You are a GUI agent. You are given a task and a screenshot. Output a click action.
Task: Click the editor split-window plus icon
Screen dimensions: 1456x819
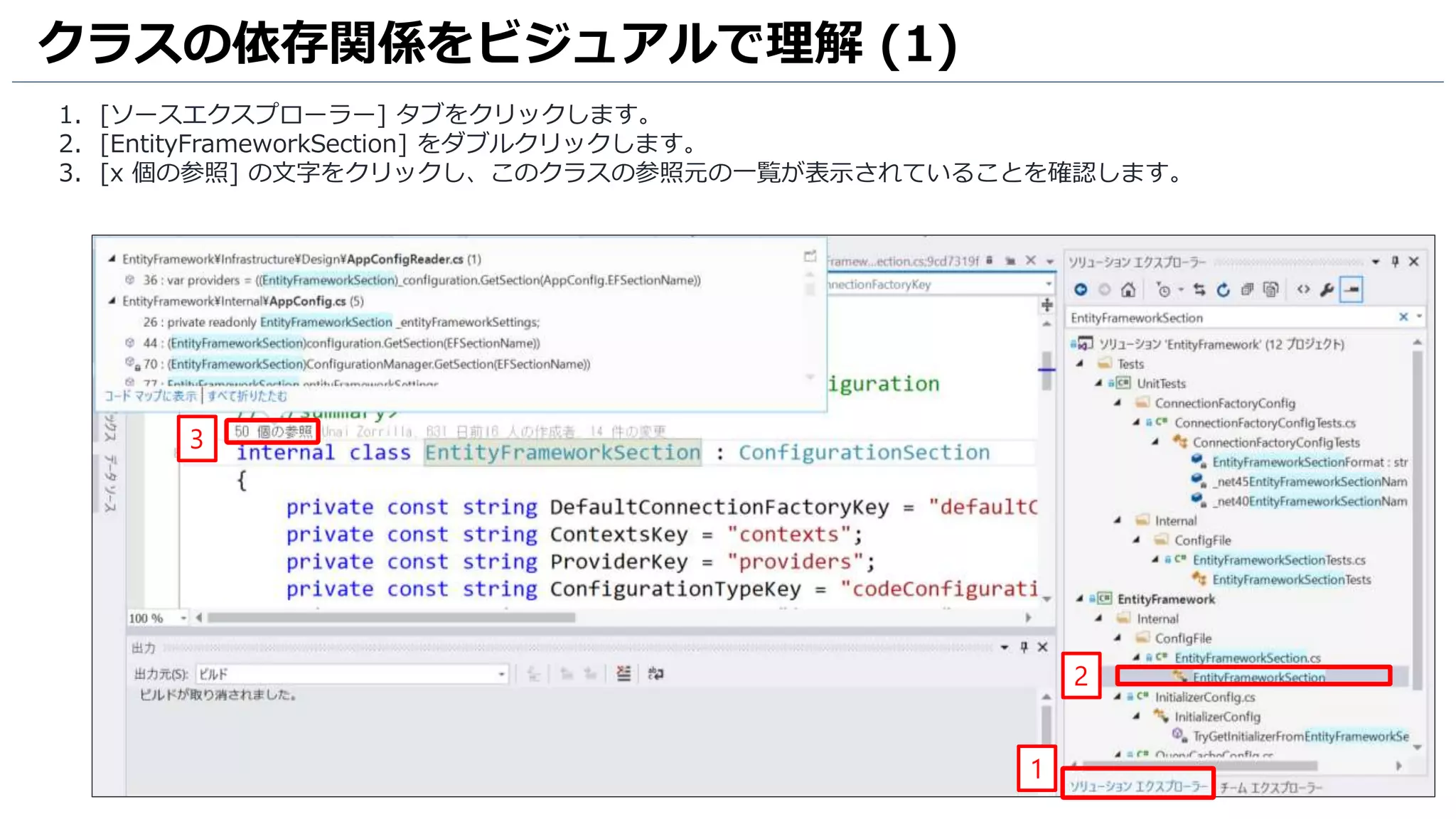pos(1046,305)
